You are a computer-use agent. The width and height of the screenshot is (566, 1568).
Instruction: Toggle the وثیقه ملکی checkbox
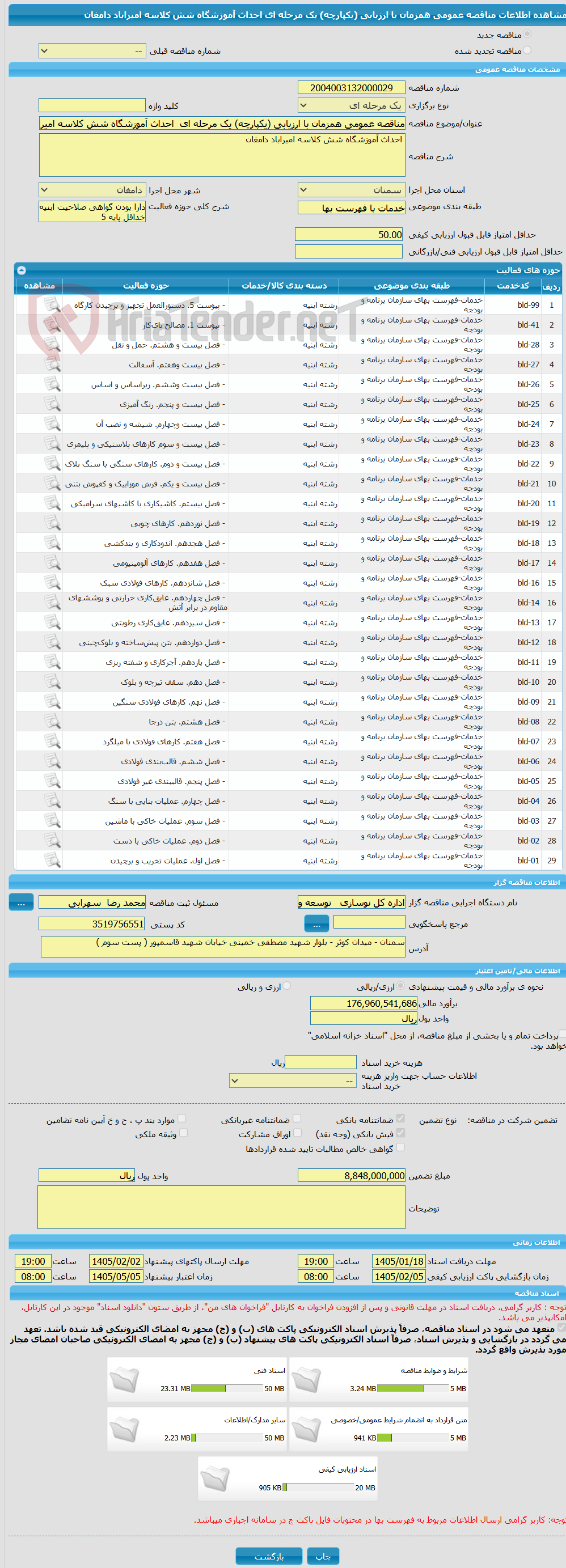coord(183,1133)
